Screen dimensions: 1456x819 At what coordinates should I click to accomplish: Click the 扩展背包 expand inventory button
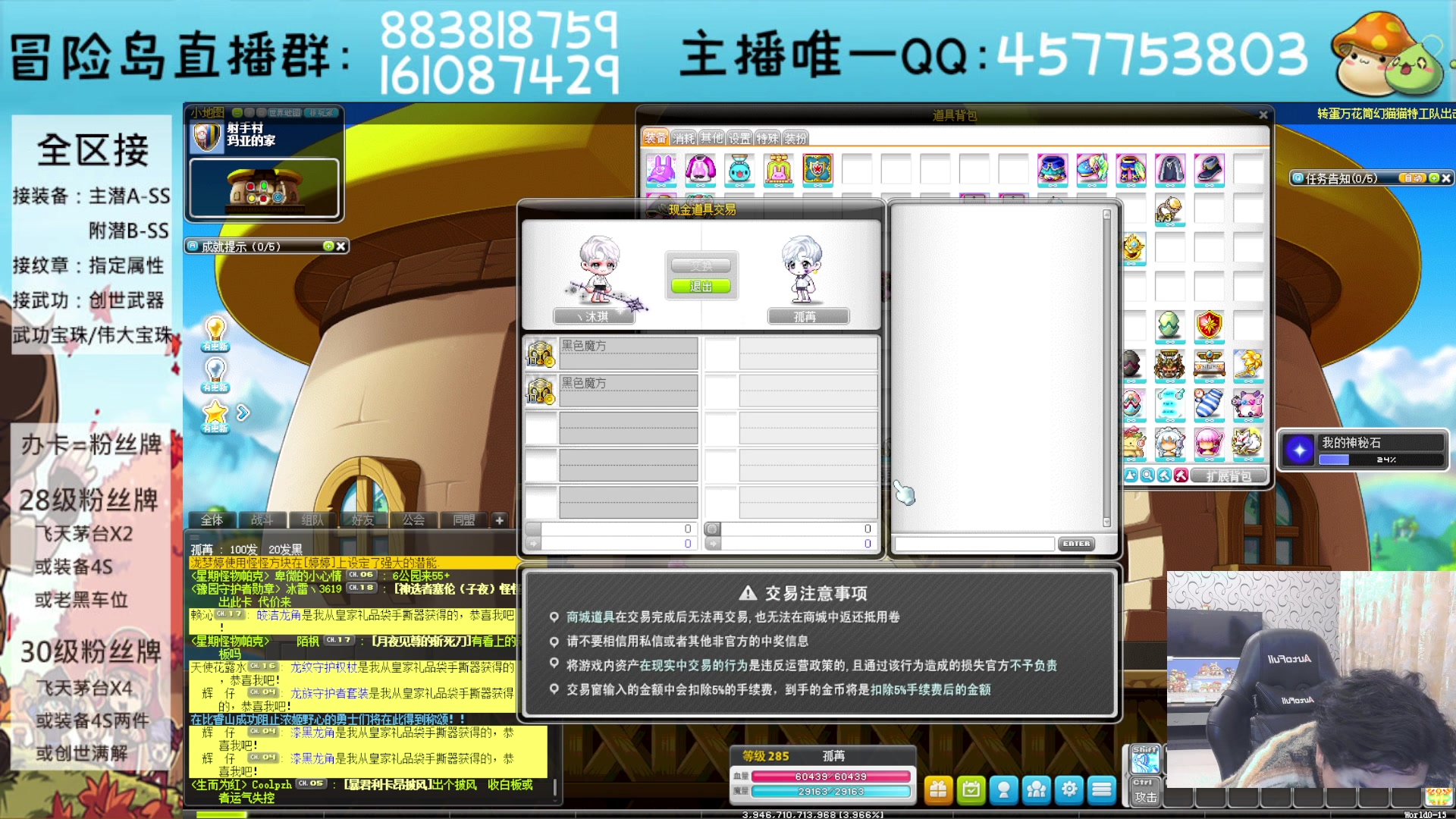[x=1228, y=476]
